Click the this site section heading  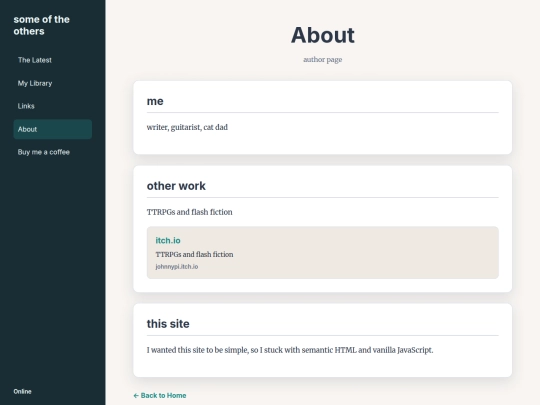pyautogui.click(x=168, y=324)
